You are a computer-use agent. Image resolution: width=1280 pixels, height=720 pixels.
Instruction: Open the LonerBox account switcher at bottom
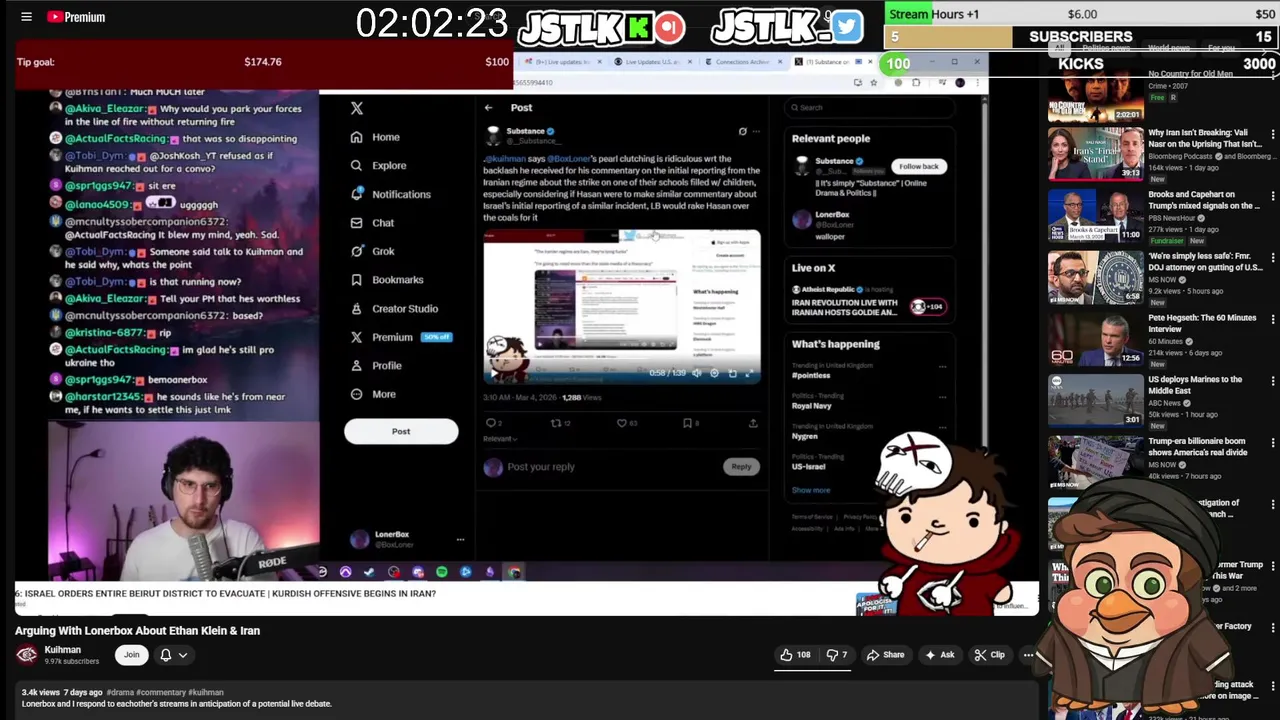point(407,539)
